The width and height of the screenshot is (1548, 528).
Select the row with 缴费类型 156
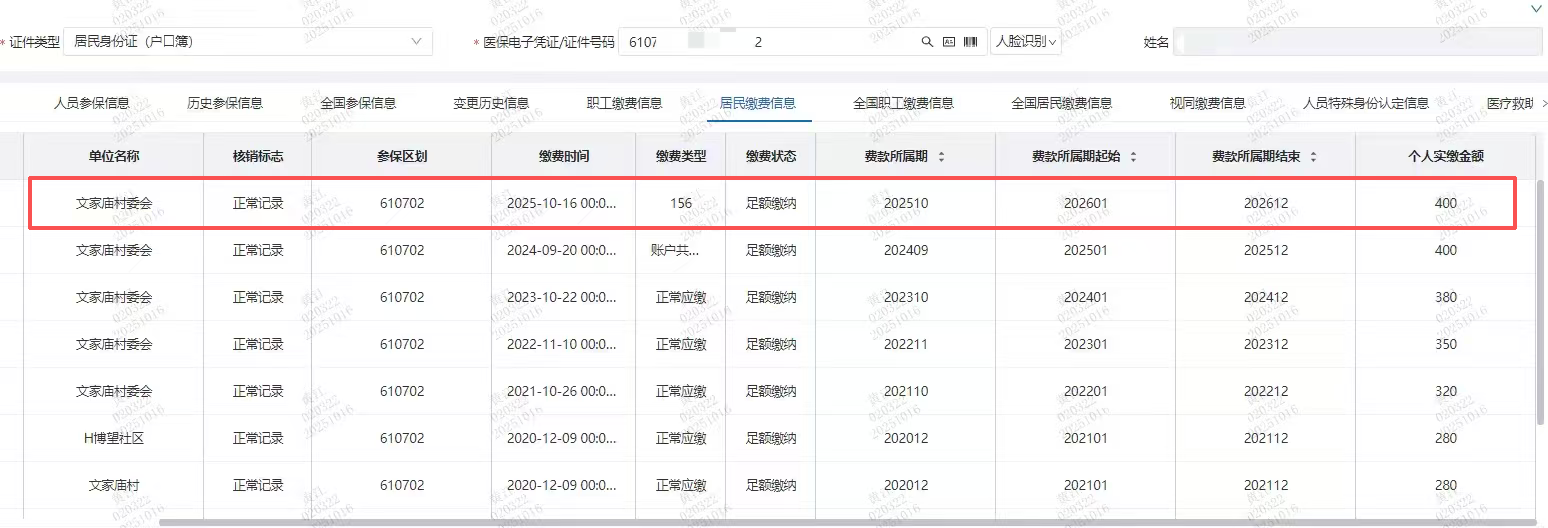pyautogui.click(x=681, y=204)
